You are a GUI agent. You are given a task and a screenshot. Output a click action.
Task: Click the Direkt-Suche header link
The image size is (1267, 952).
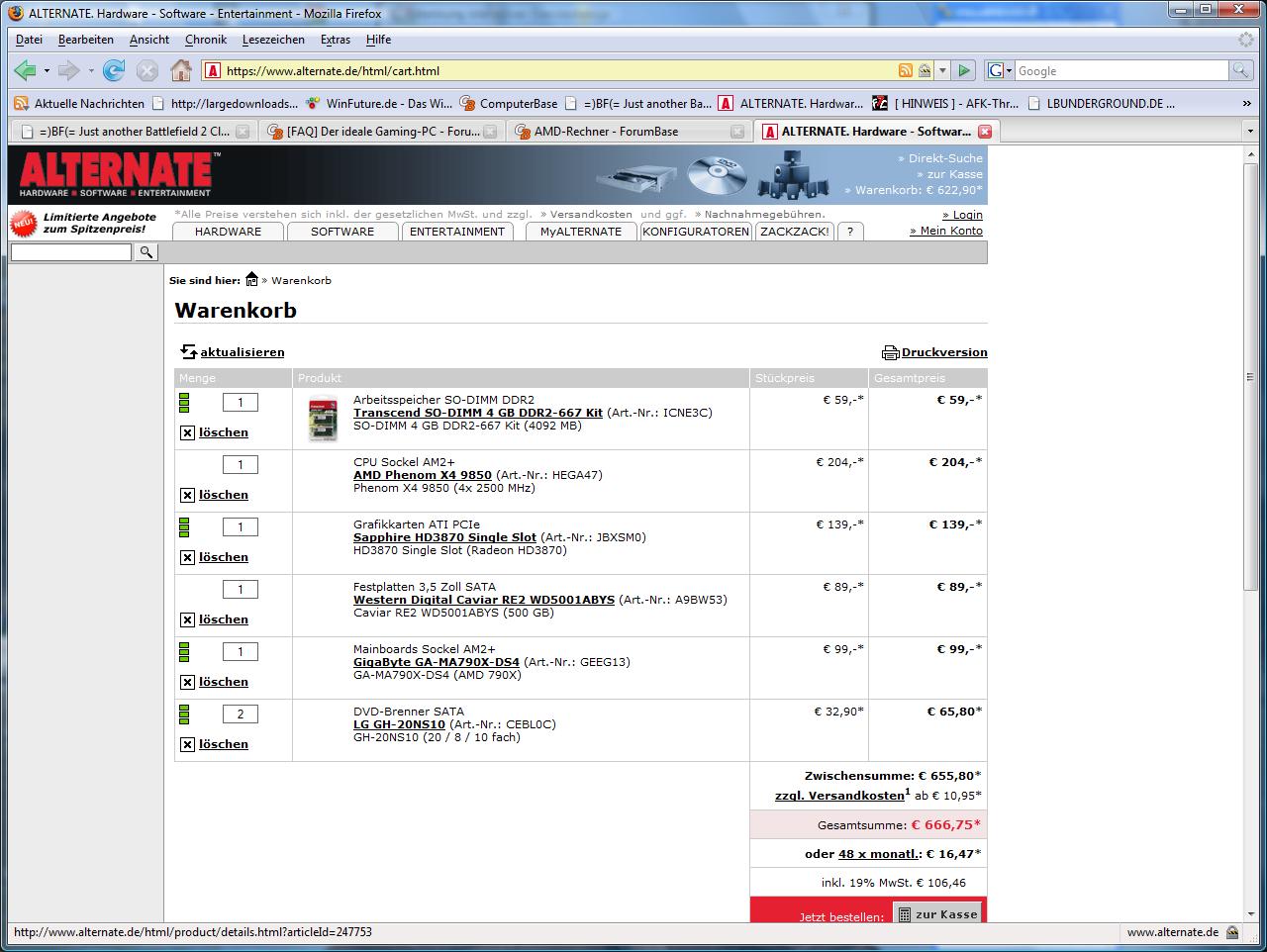[x=940, y=158]
